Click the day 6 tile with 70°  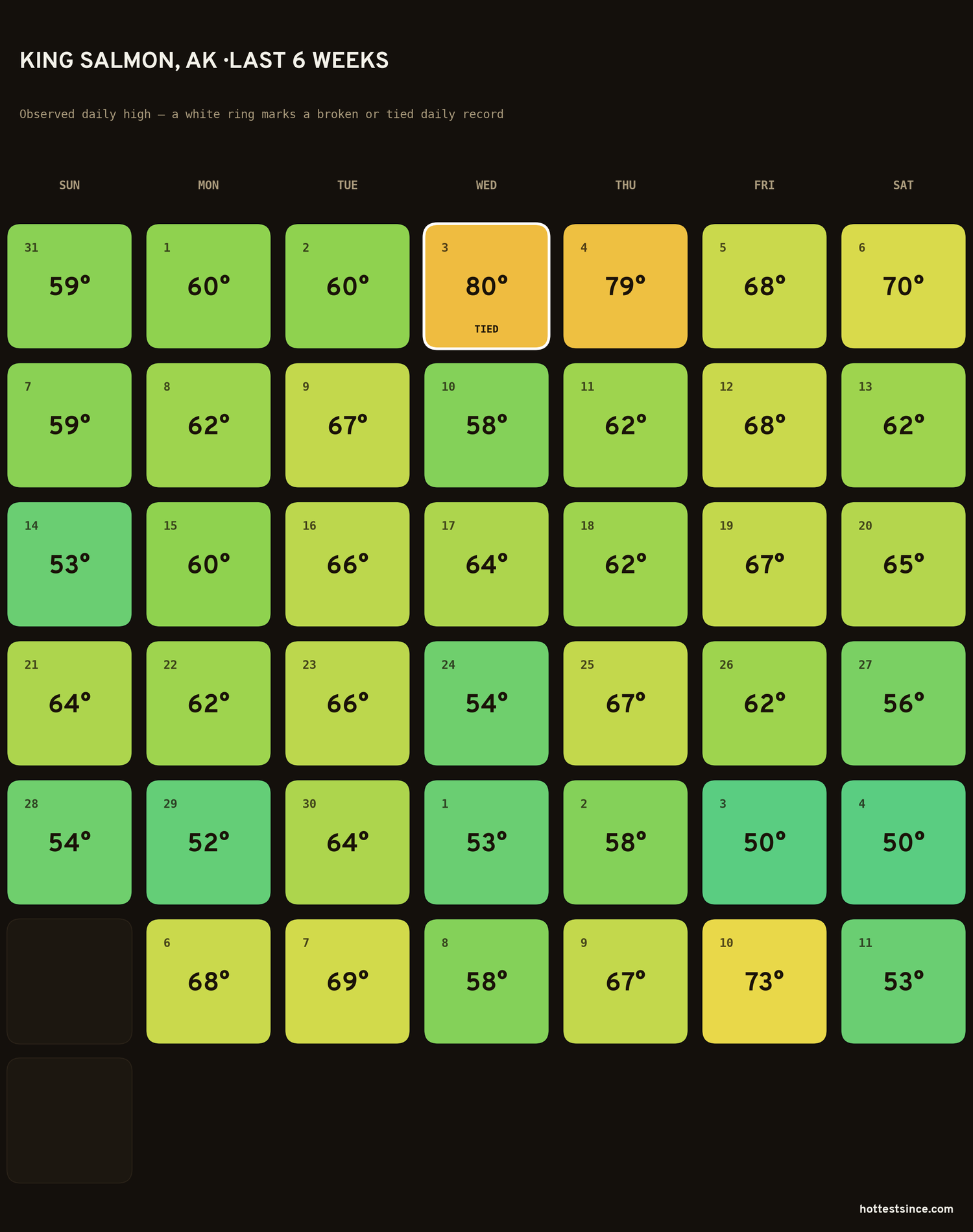tap(903, 286)
